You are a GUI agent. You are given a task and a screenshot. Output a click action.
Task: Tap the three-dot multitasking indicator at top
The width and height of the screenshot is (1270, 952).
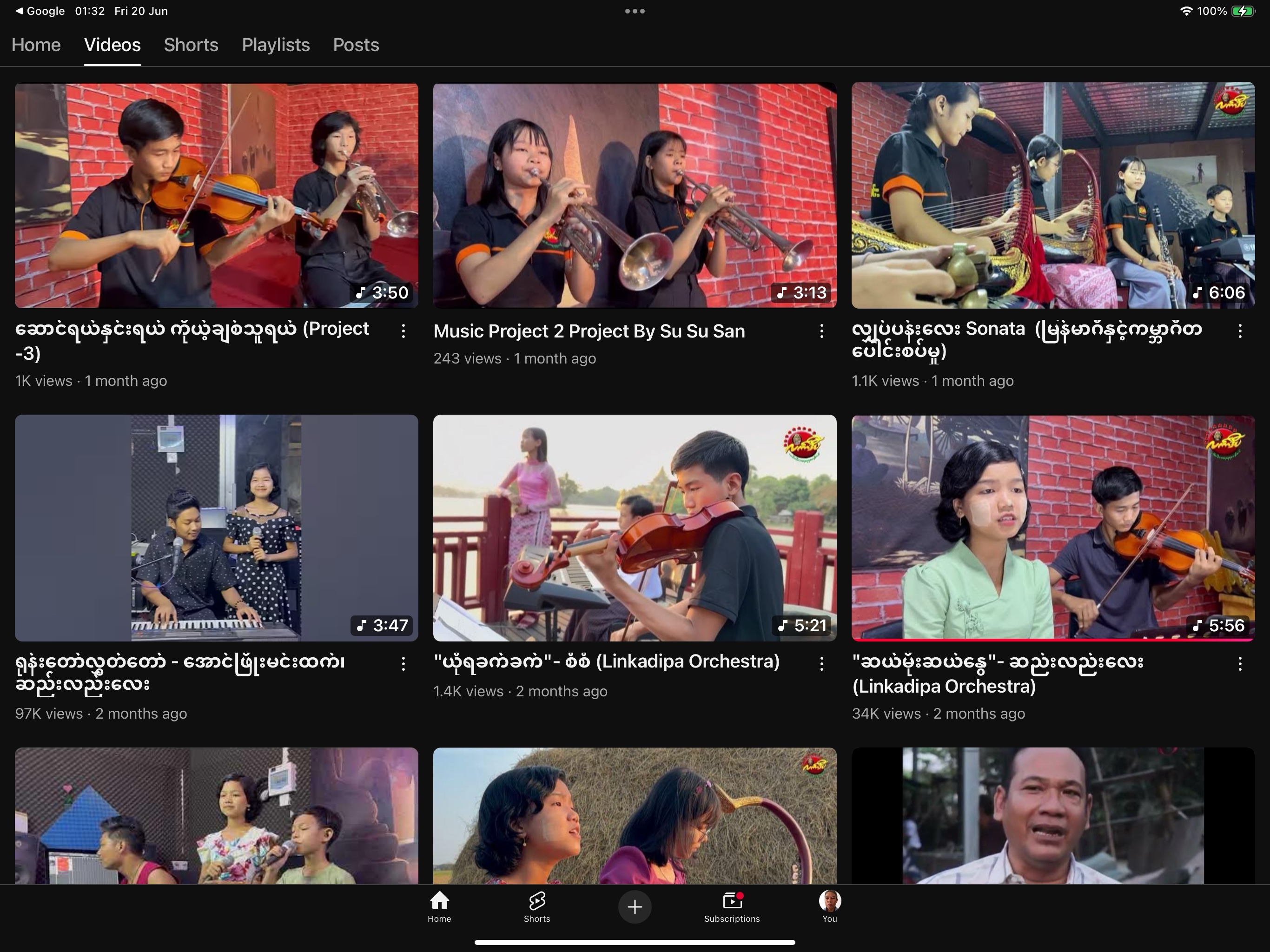tap(635, 11)
